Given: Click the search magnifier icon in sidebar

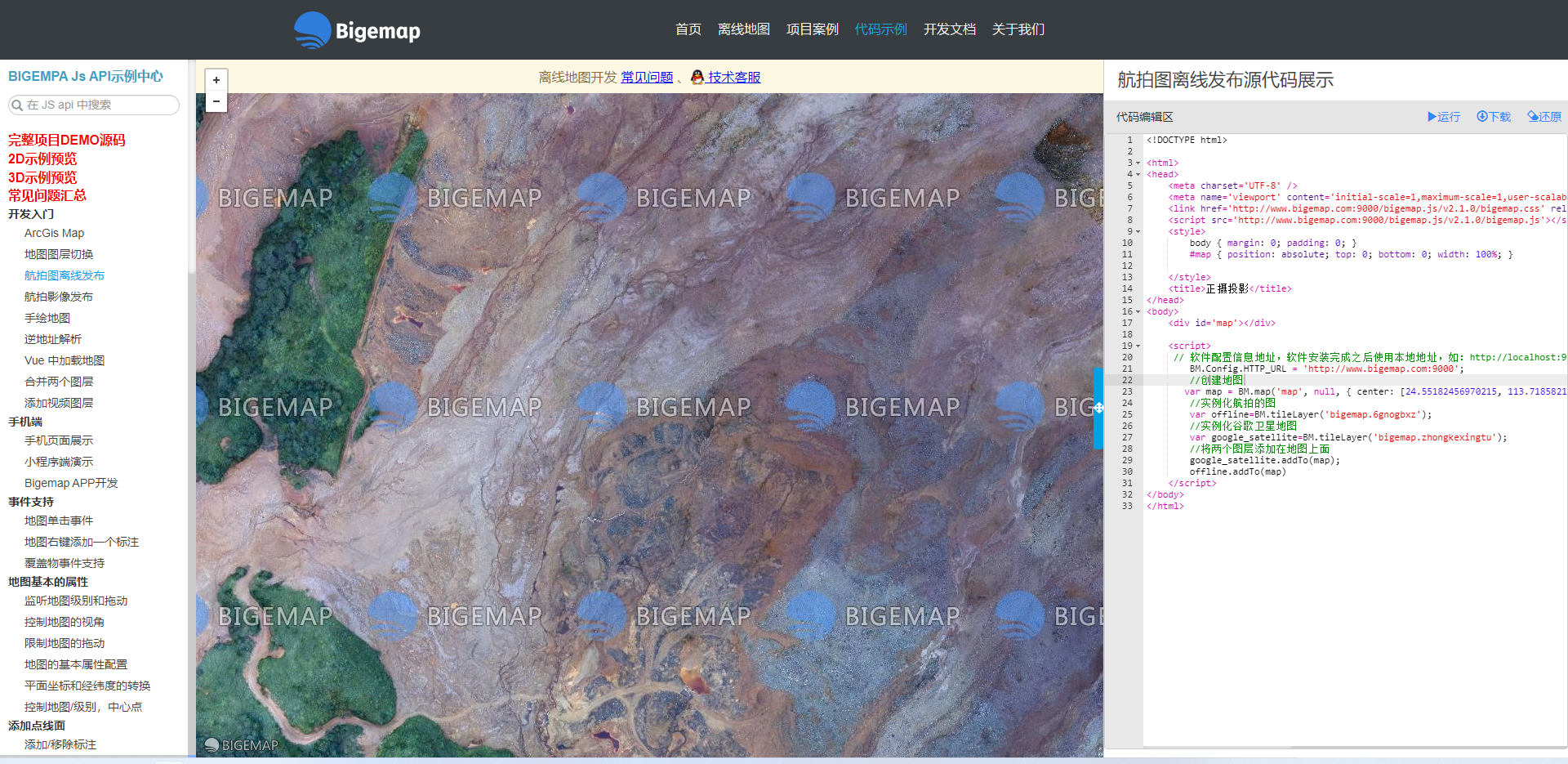Looking at the screenshot, I should (x=16, y=105).
